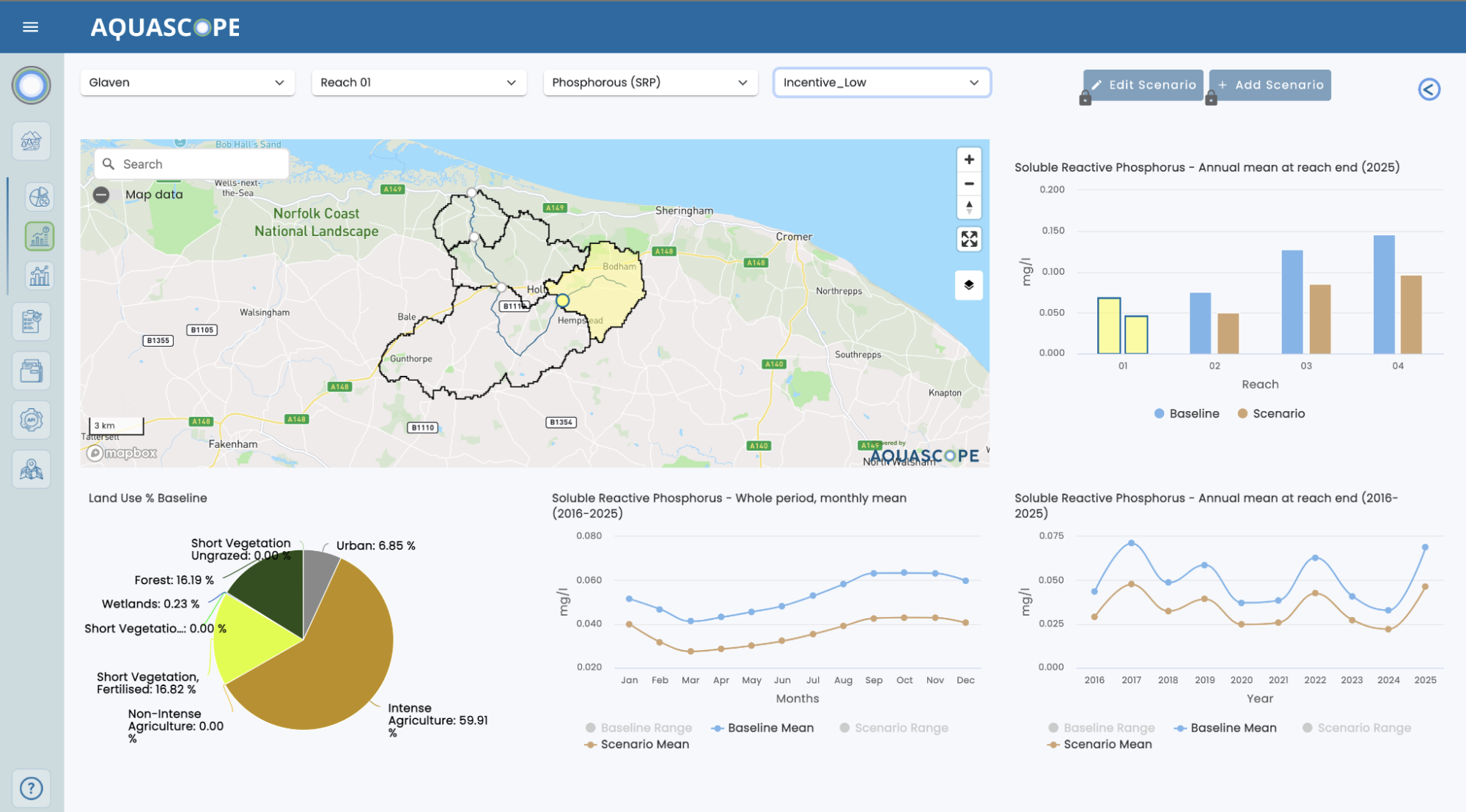Open the hamburger menu
The width and height of the screenshot is (1466, 812).
click(30, 27)
